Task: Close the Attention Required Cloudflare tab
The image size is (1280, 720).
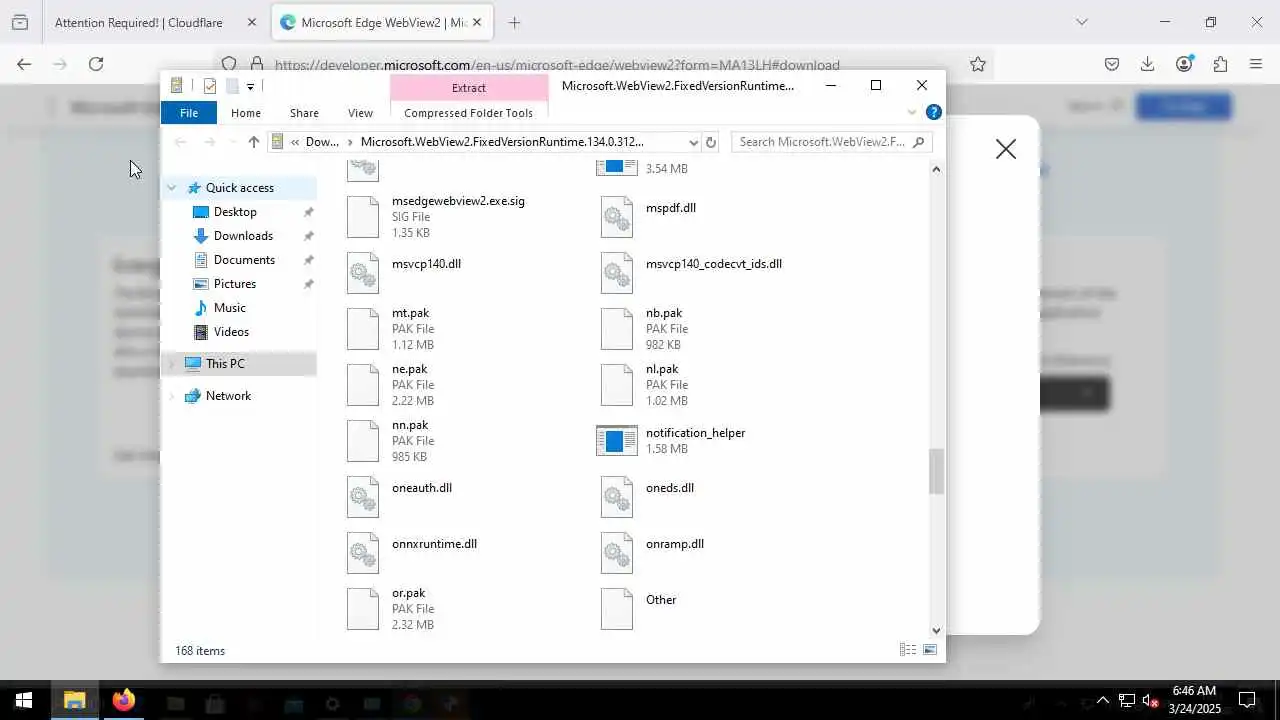Action: coord(251,22)
